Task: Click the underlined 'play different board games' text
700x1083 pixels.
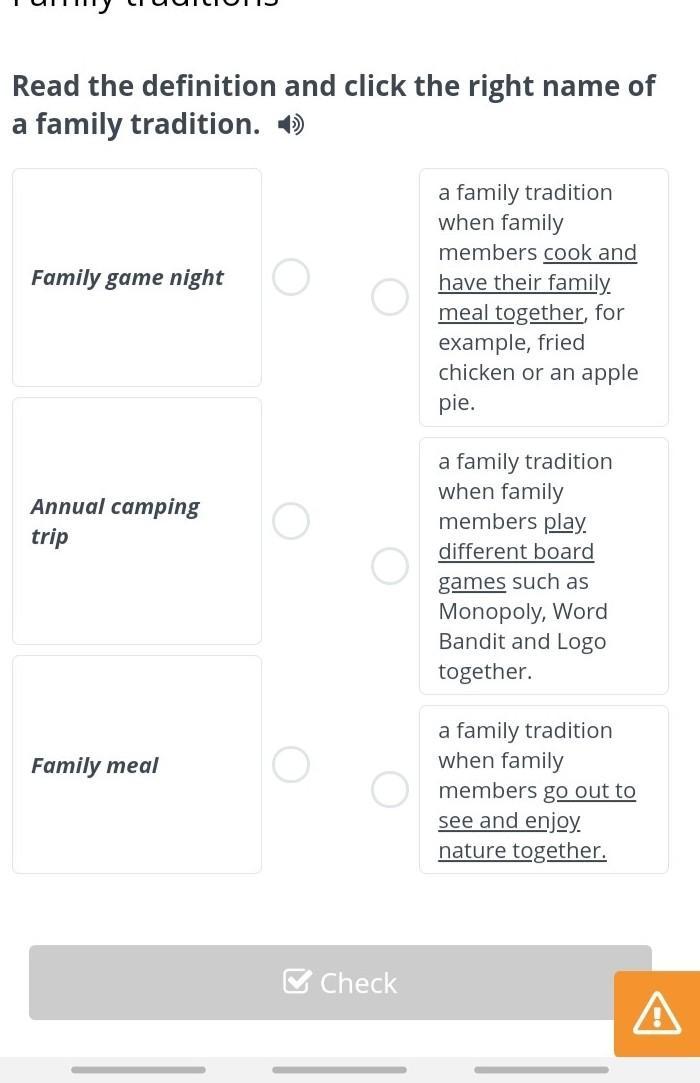Action: [516, 552]
